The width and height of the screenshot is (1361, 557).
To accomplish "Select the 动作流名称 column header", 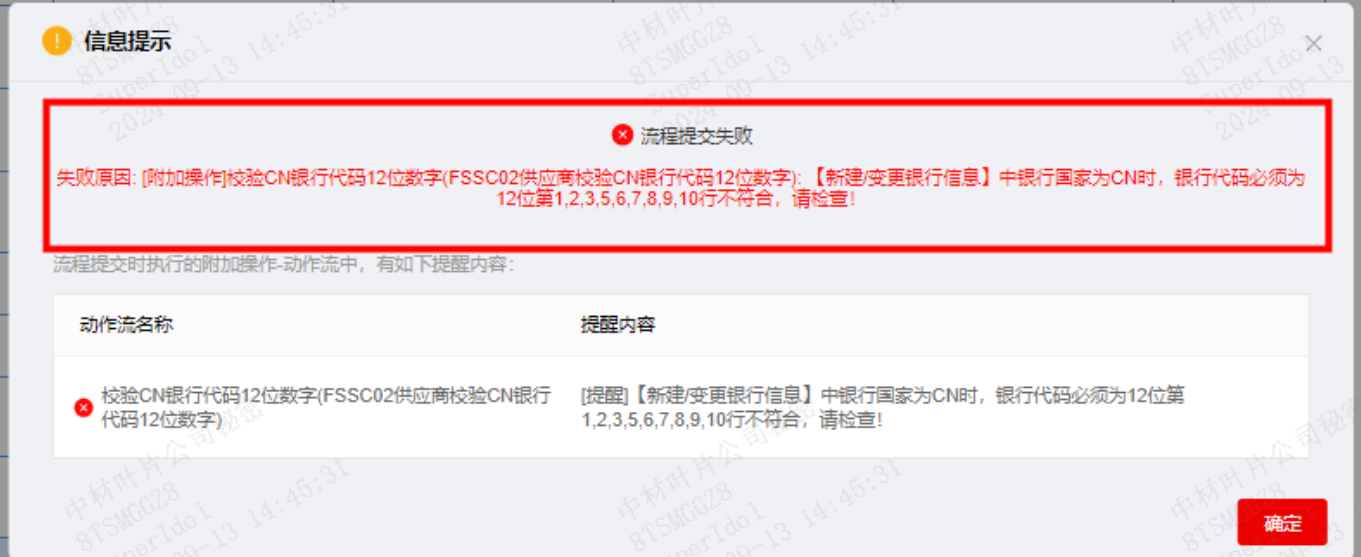I will tap(127, 325).
